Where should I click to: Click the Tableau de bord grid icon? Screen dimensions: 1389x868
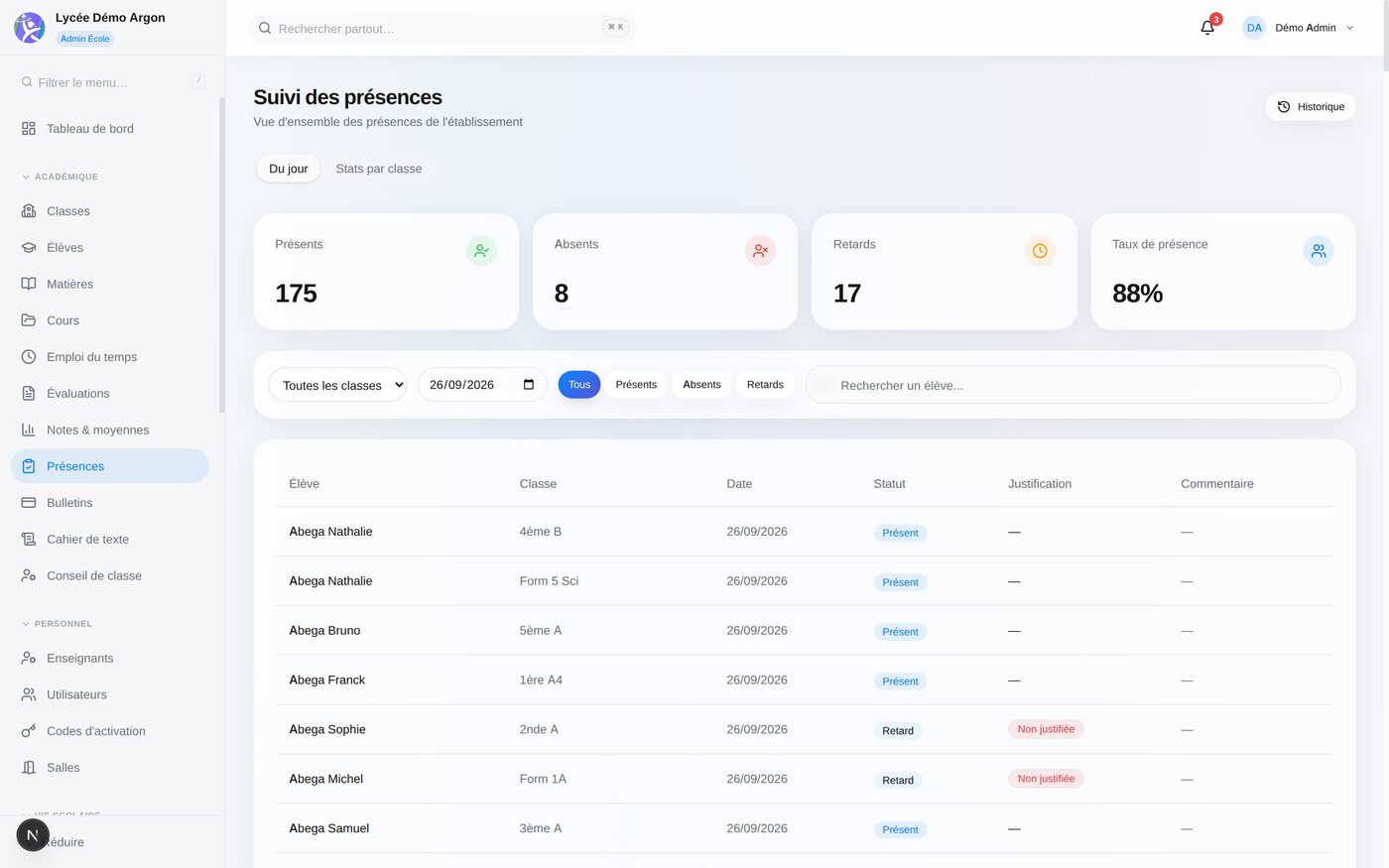(29, 129)
